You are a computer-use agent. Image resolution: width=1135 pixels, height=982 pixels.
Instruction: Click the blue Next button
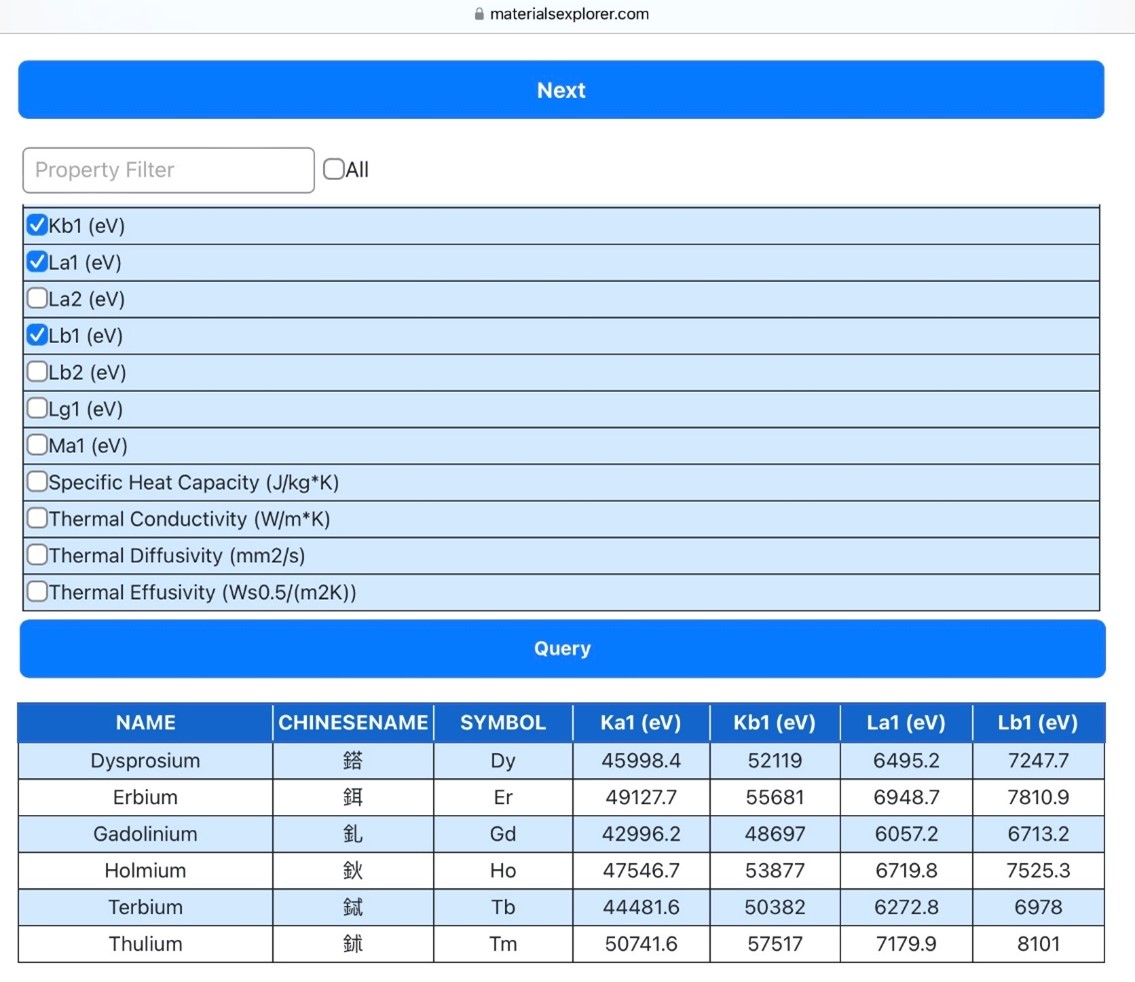tap(561, 90)
